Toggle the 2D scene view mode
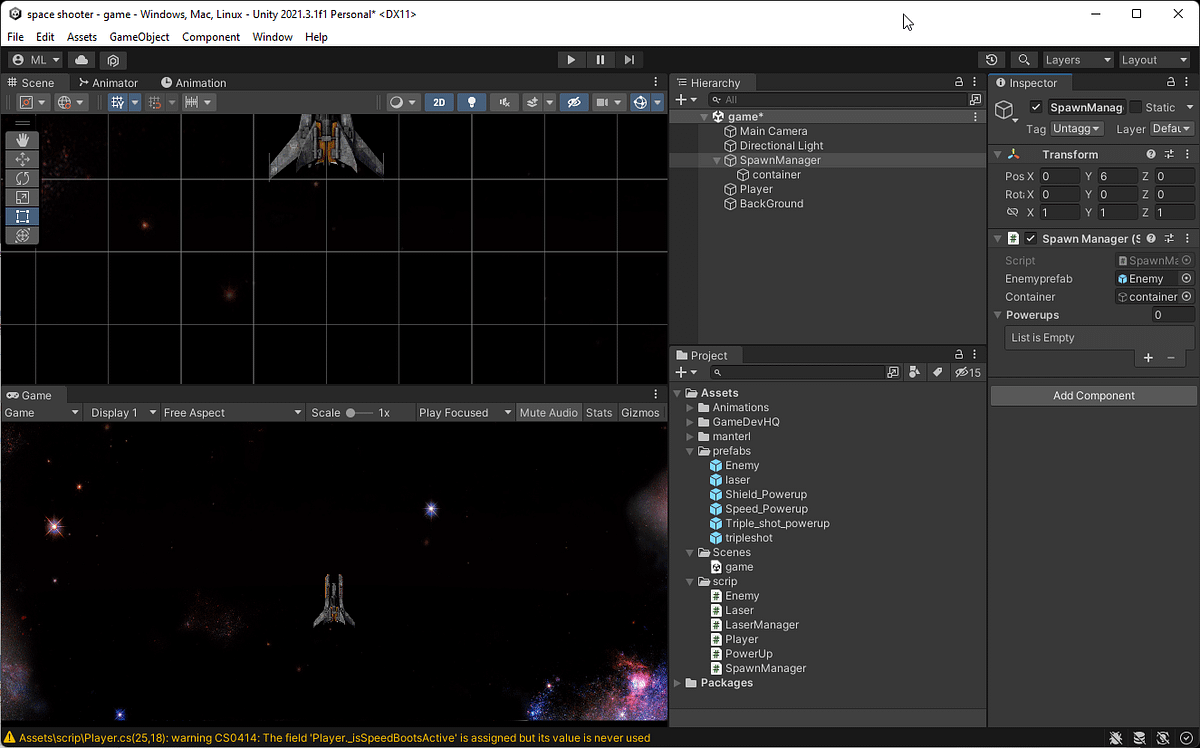 point(439,102)
